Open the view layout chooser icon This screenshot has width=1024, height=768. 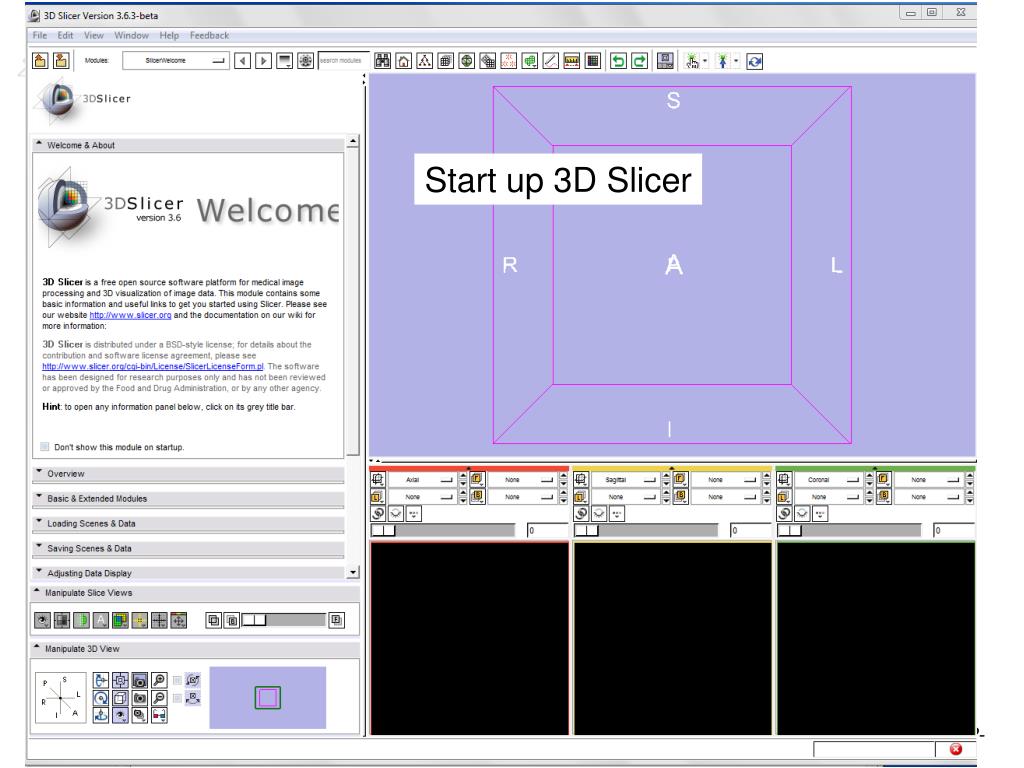point(665,61)
